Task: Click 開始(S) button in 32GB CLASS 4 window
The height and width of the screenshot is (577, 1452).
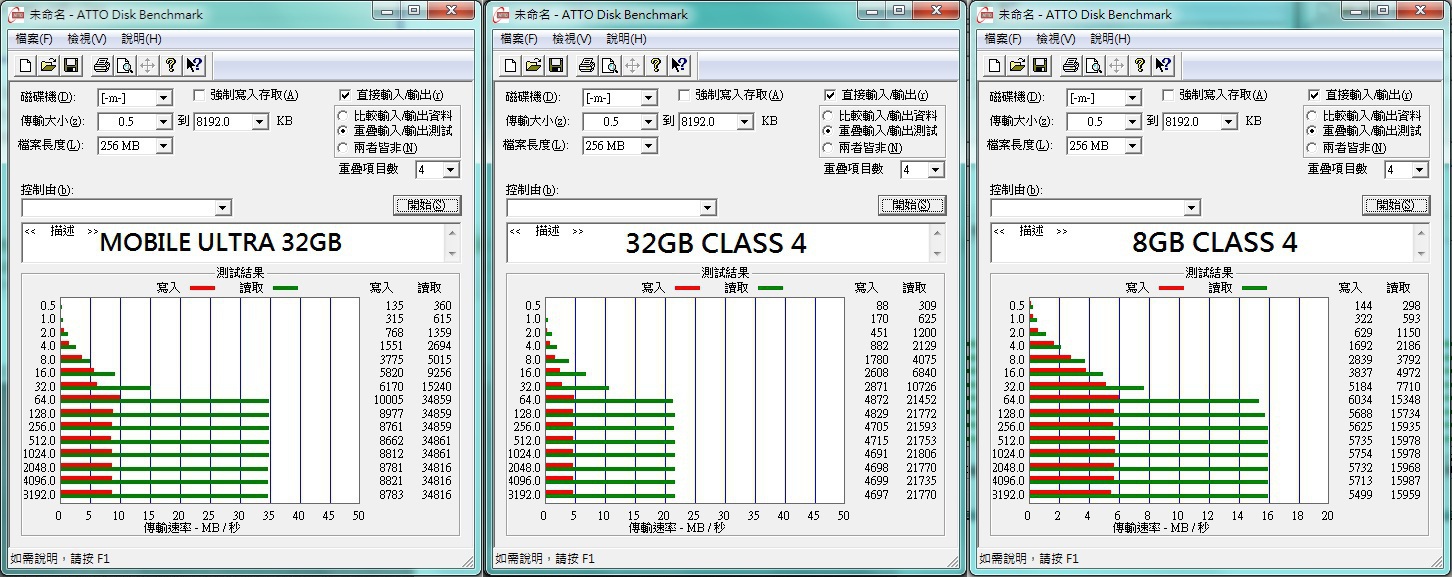Action: click(x=911, y=205)
